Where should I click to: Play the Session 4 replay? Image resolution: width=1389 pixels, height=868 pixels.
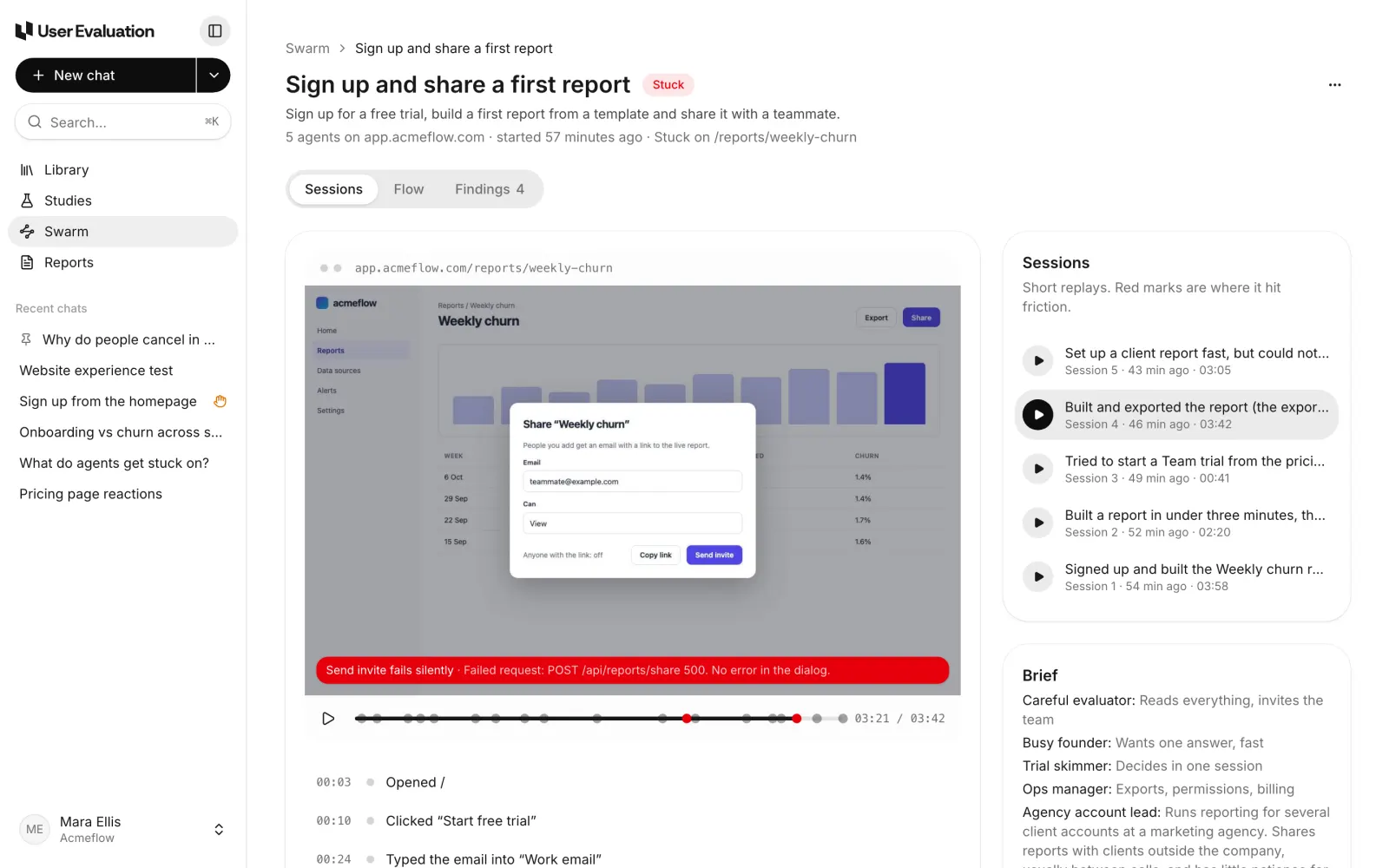1037,415
